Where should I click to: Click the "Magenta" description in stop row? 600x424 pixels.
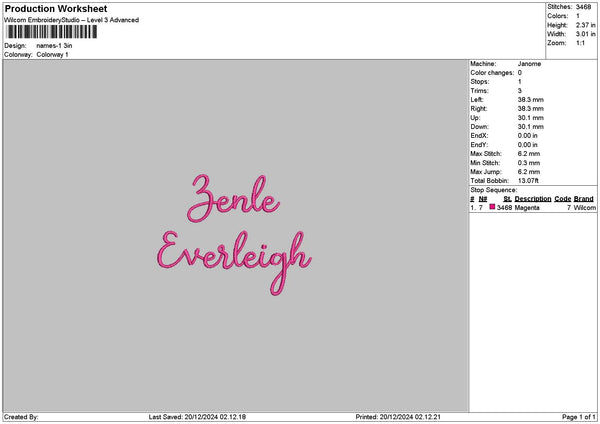click(527, 208)
